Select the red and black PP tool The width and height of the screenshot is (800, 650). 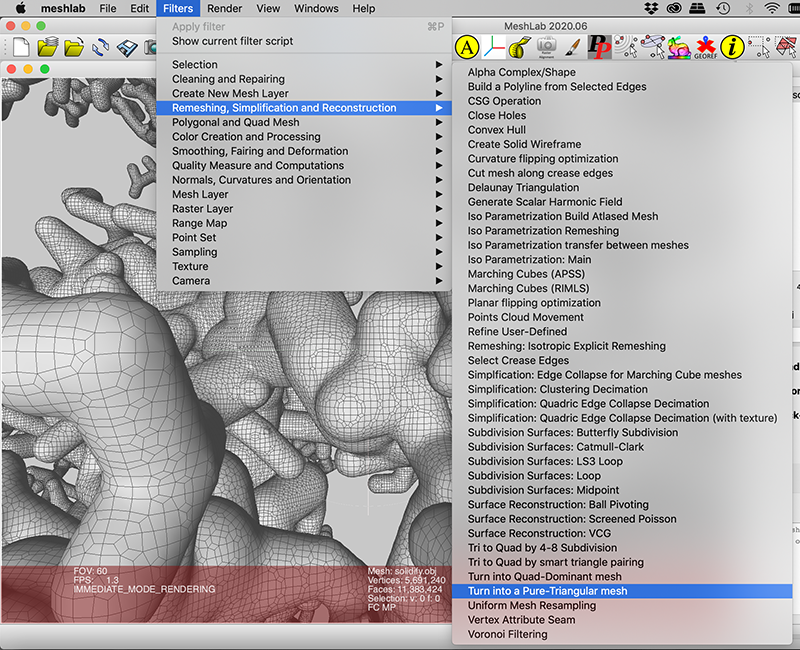(599, 47)
